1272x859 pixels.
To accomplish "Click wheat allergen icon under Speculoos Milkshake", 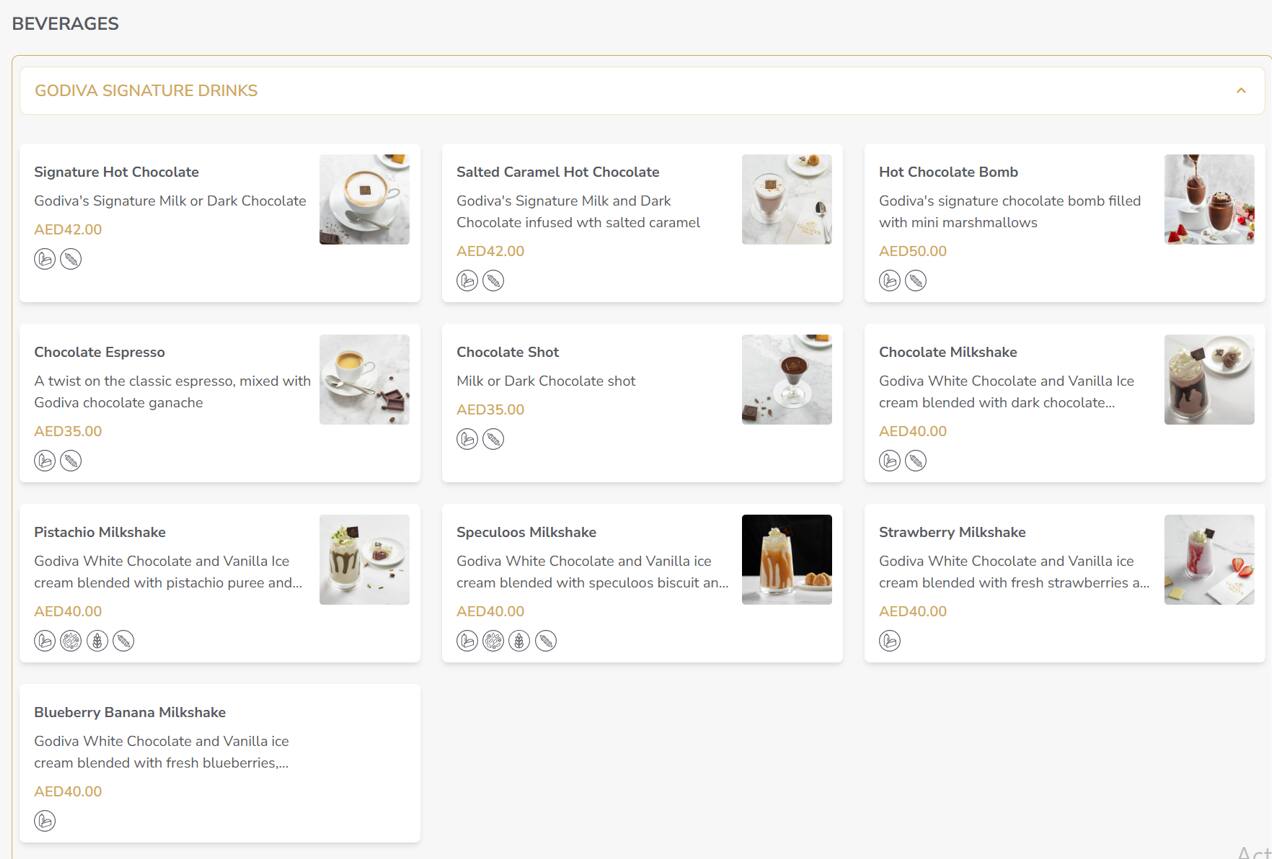I will pos(519,641).
